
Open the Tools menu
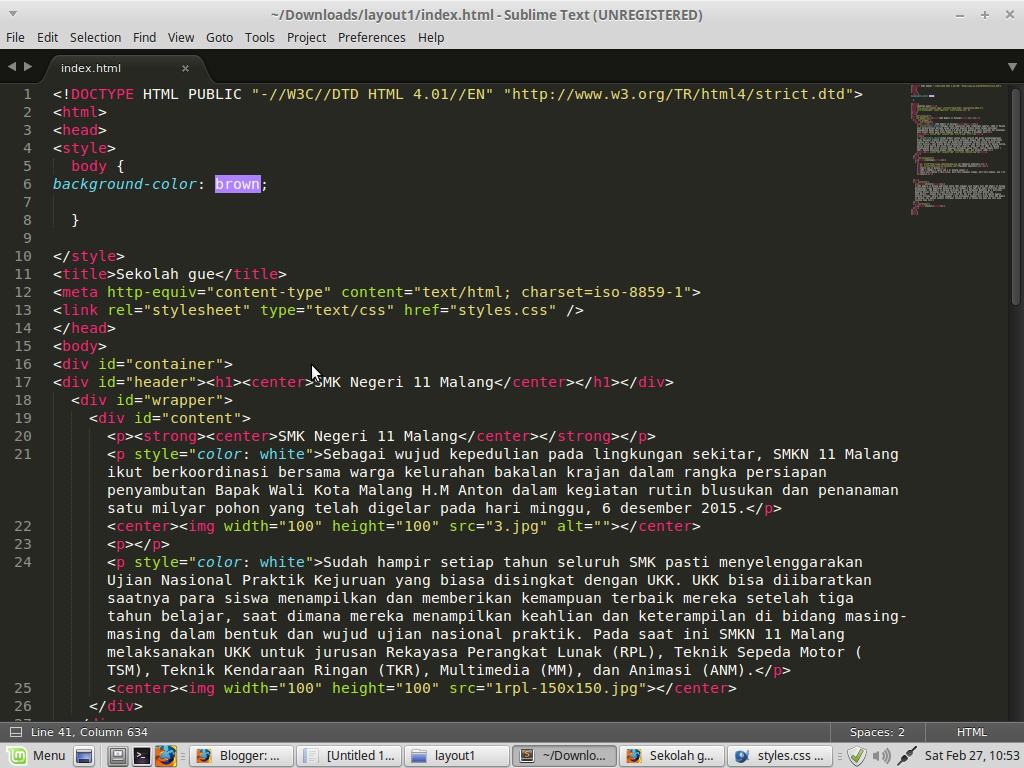click(x=259, y=38)
